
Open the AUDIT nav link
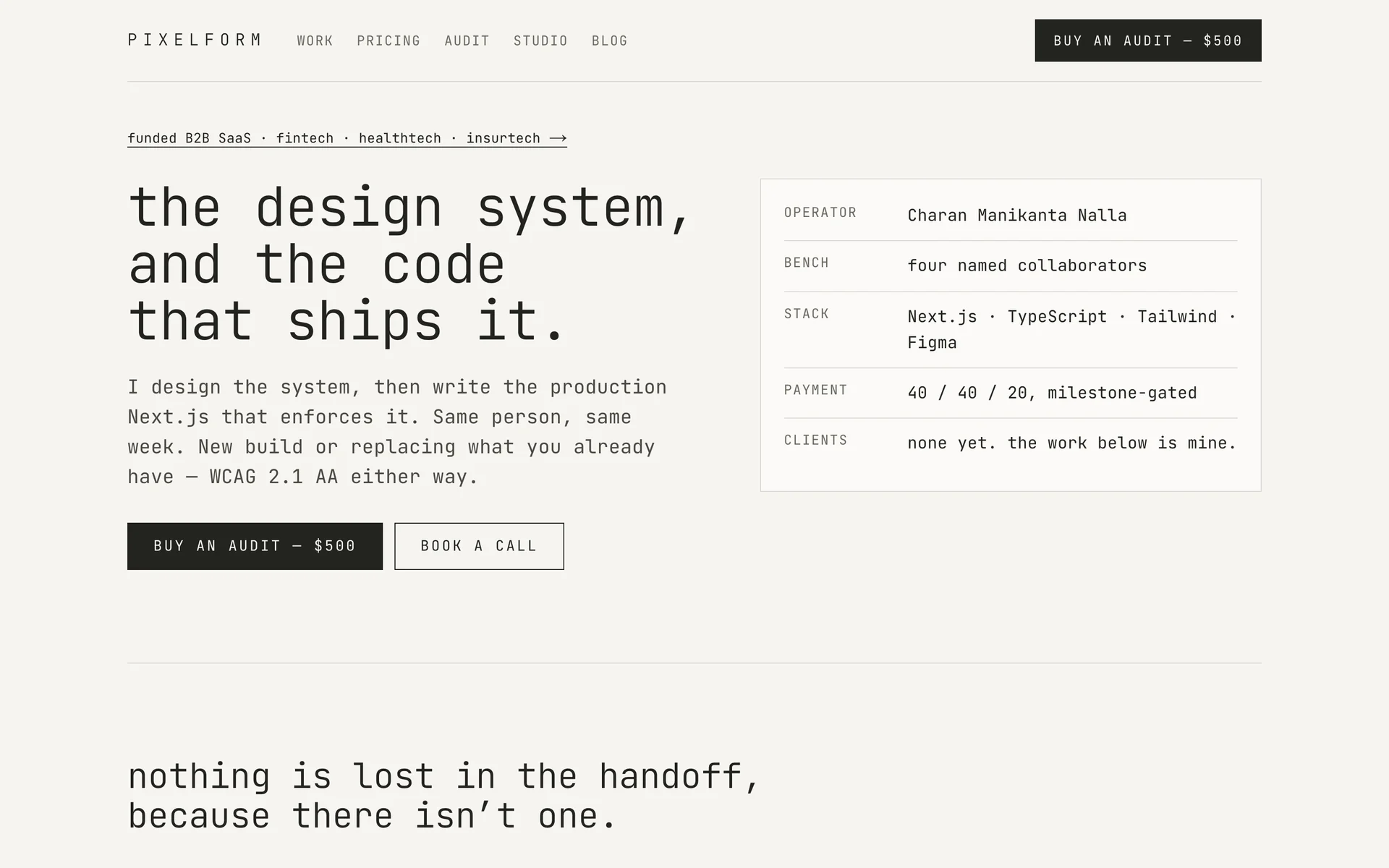click(x=467, y=41)
